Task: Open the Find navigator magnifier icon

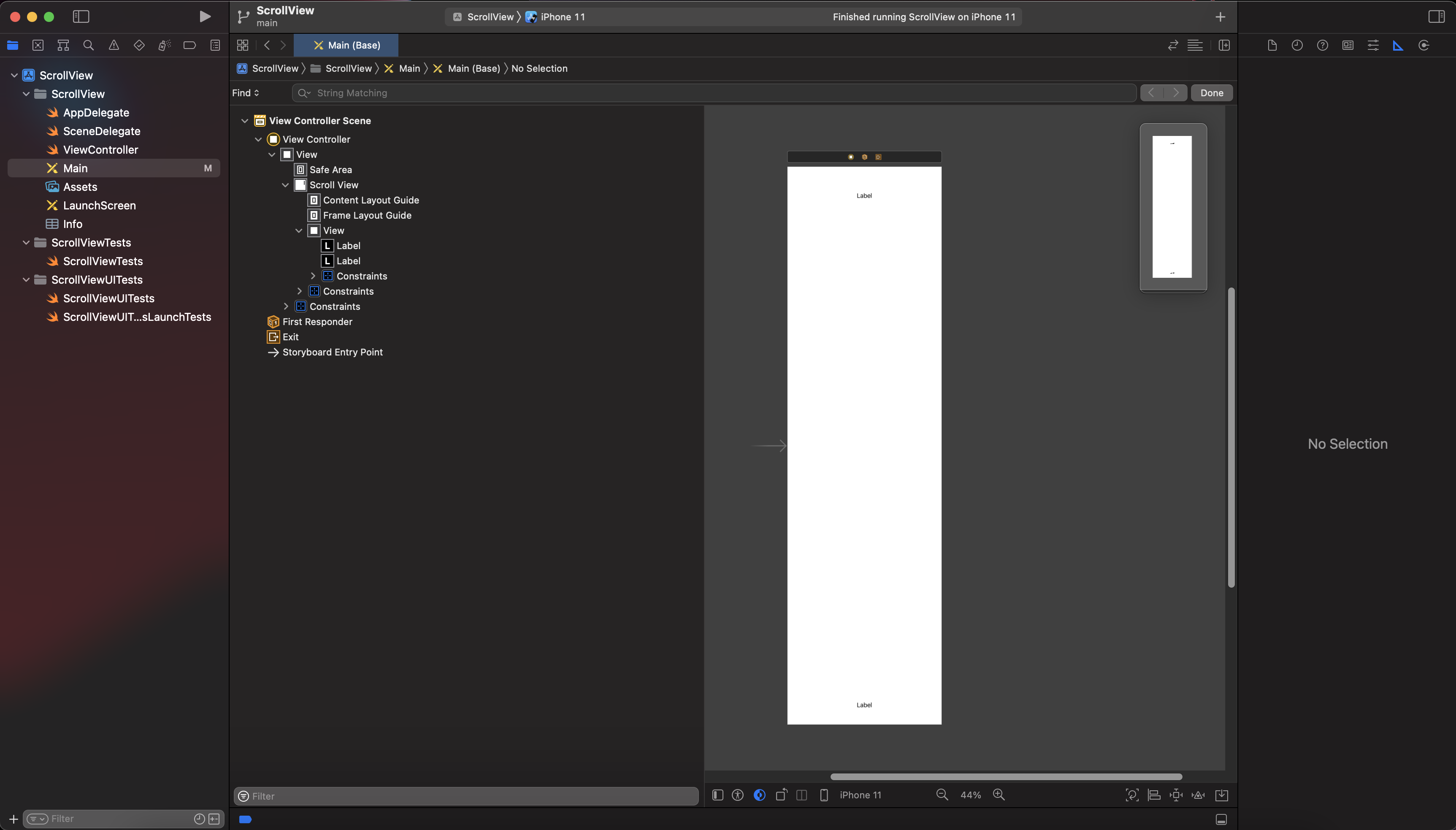Action: (x=88, y=45)
